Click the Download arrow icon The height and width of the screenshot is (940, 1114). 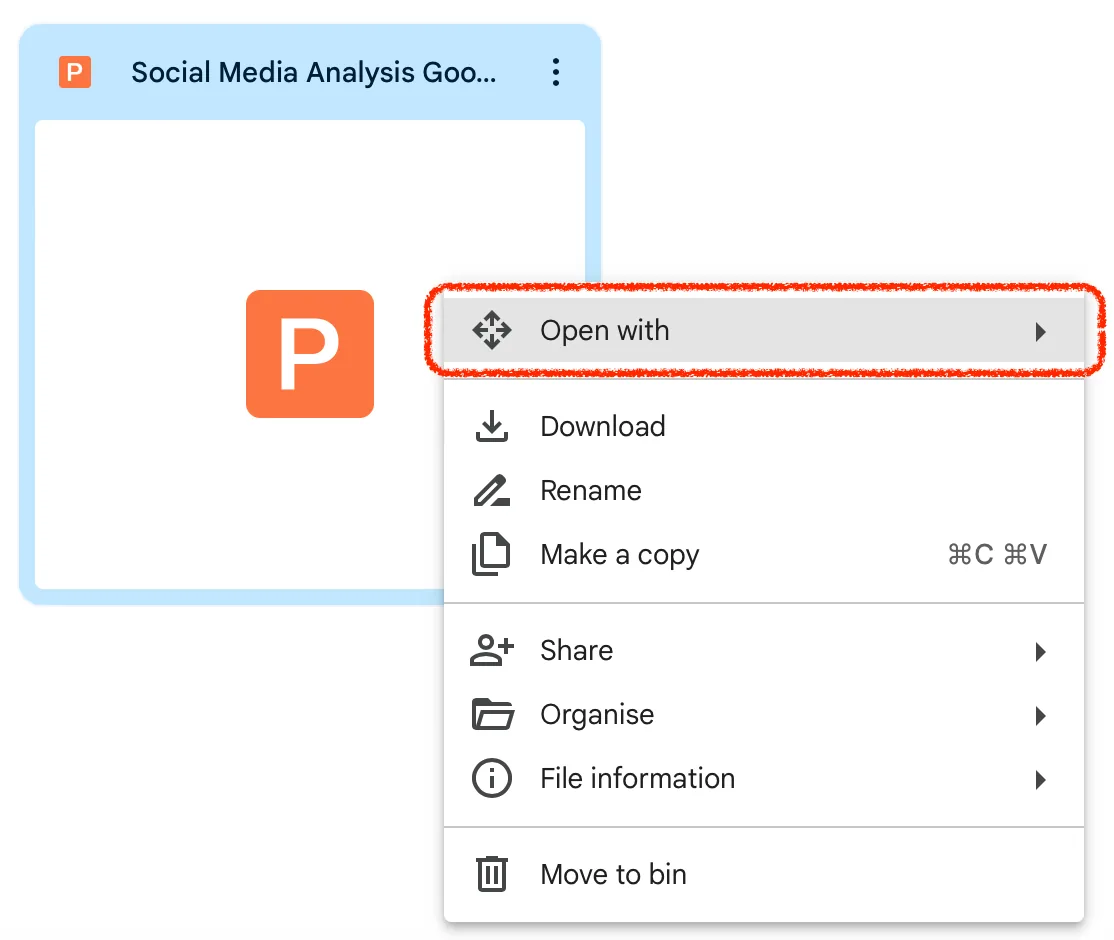492,426
